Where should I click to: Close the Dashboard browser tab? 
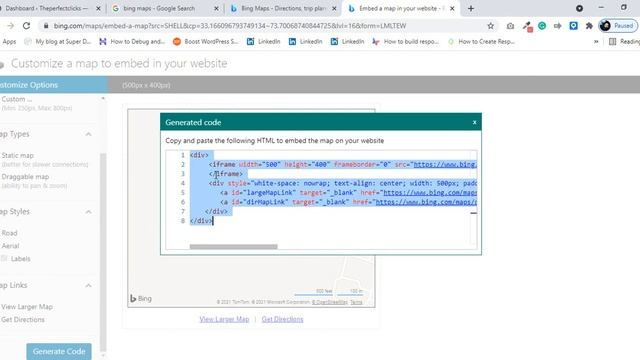tap(98, 8)
